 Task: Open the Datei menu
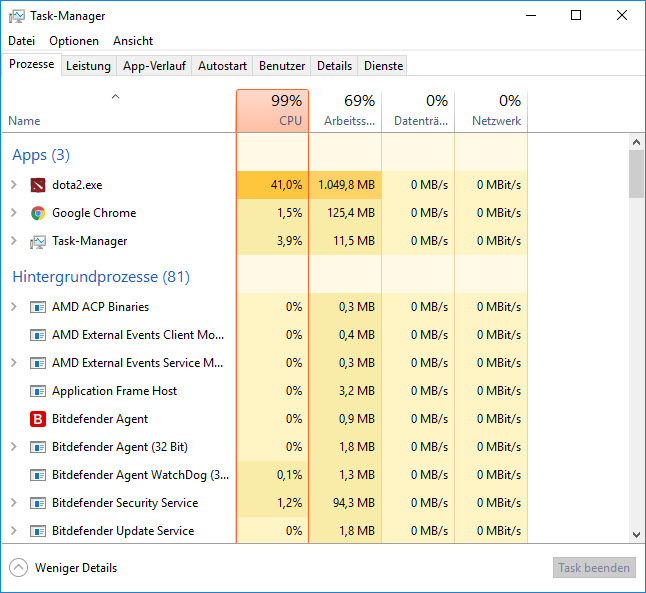pyautogui.click(x=21, y=41)
